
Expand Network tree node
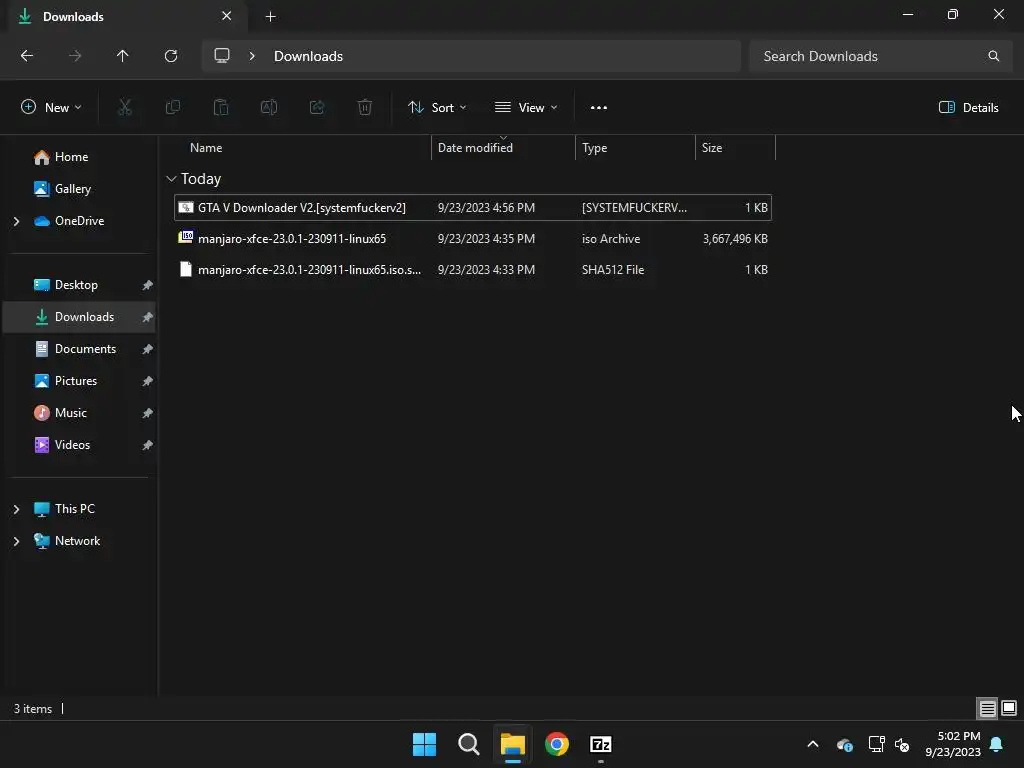coord(16,541)
